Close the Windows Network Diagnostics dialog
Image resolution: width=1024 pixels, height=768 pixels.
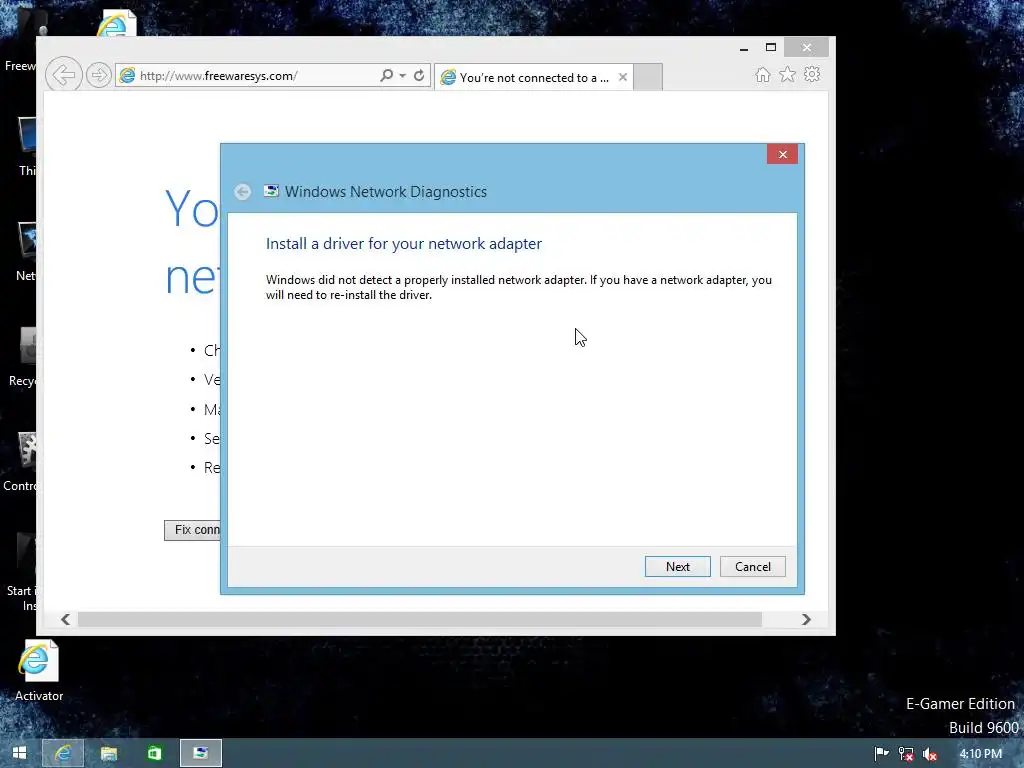(782, 154)
